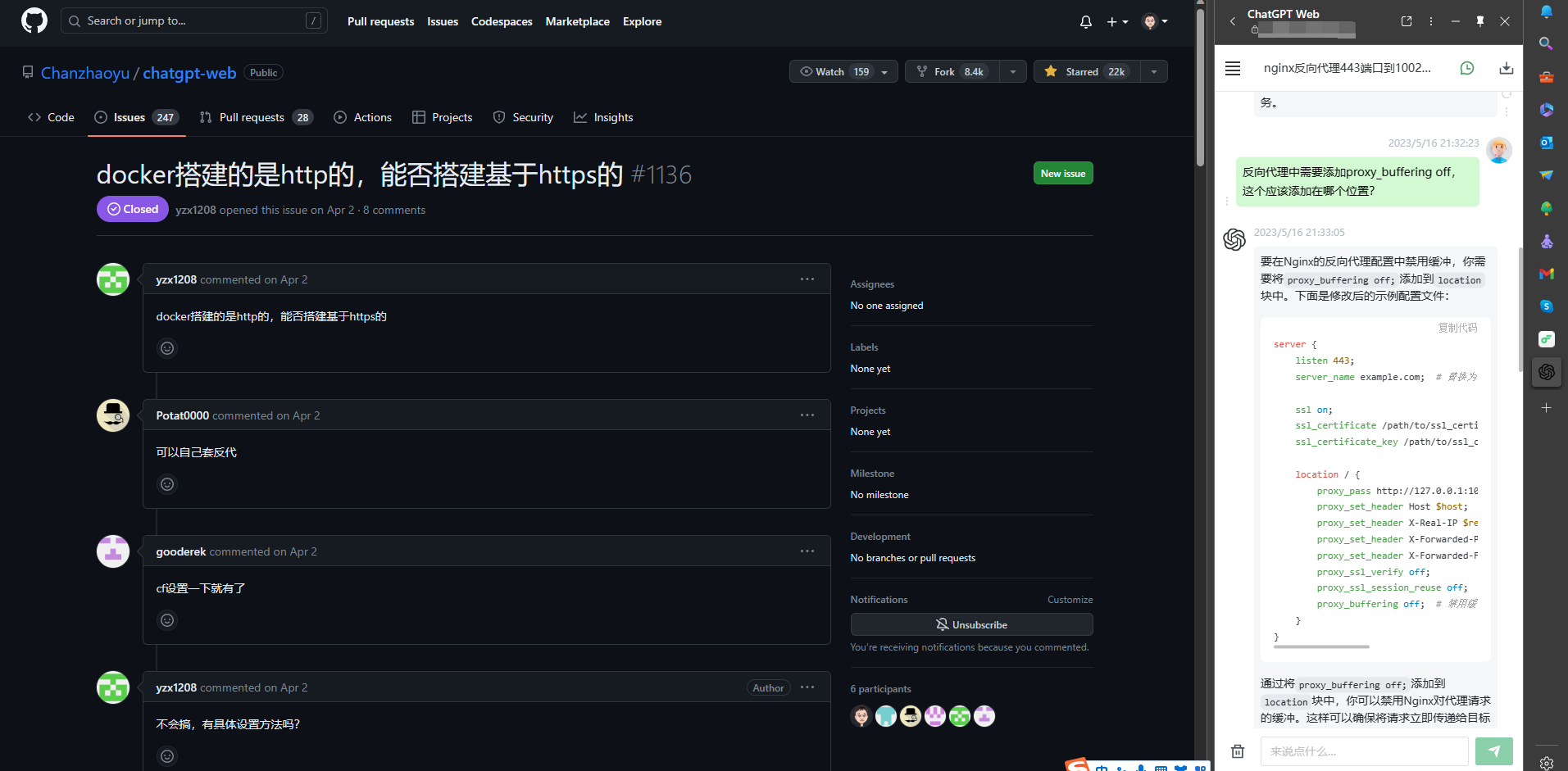Image resolution: width=1568 pixels, height=771 pixels.
Task: Open the notifications bell in the sidebar
Action: [1547, 11]
